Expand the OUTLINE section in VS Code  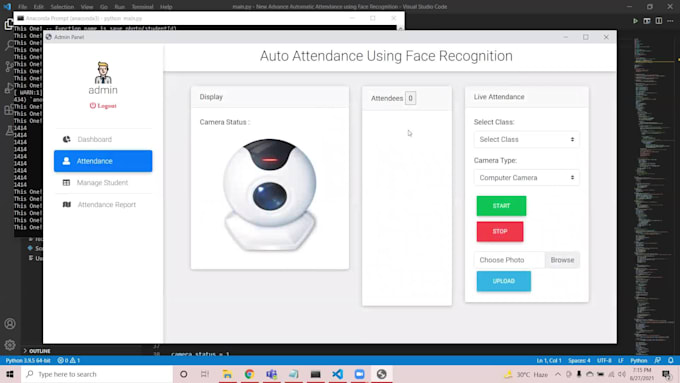coord(37,350)
